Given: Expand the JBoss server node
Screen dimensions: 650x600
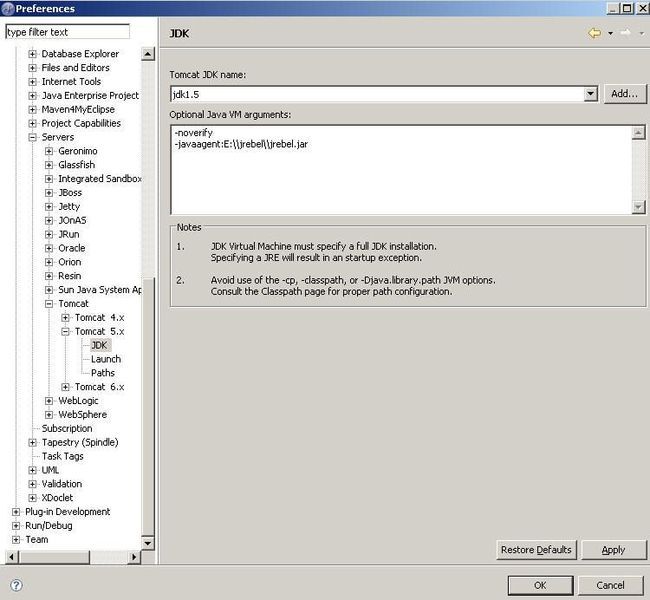Looking at the screenshot, I should (49, 192).
